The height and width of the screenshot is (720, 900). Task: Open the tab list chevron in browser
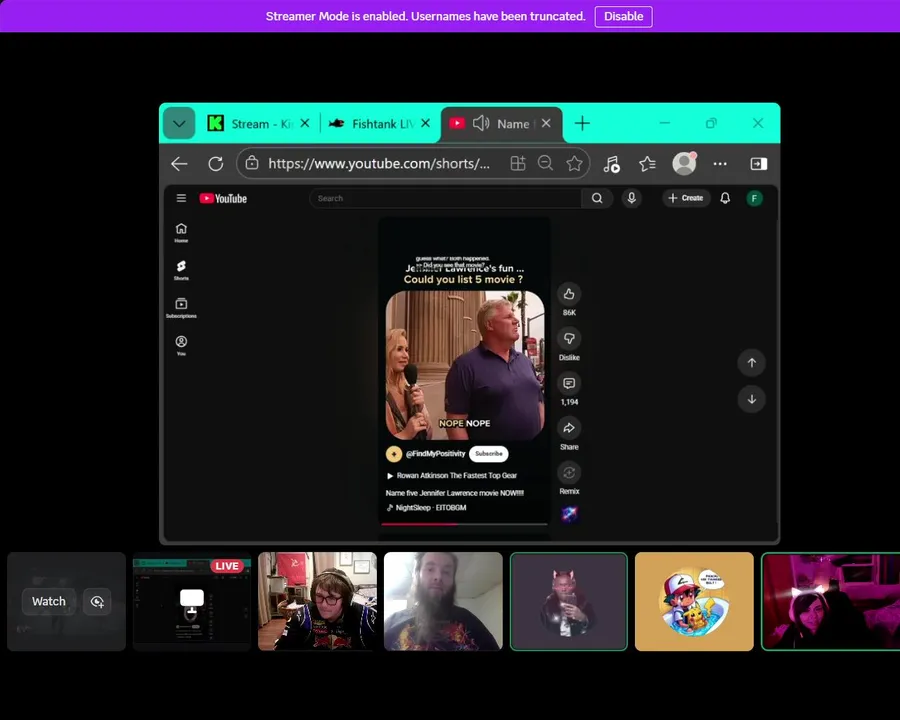179,123
